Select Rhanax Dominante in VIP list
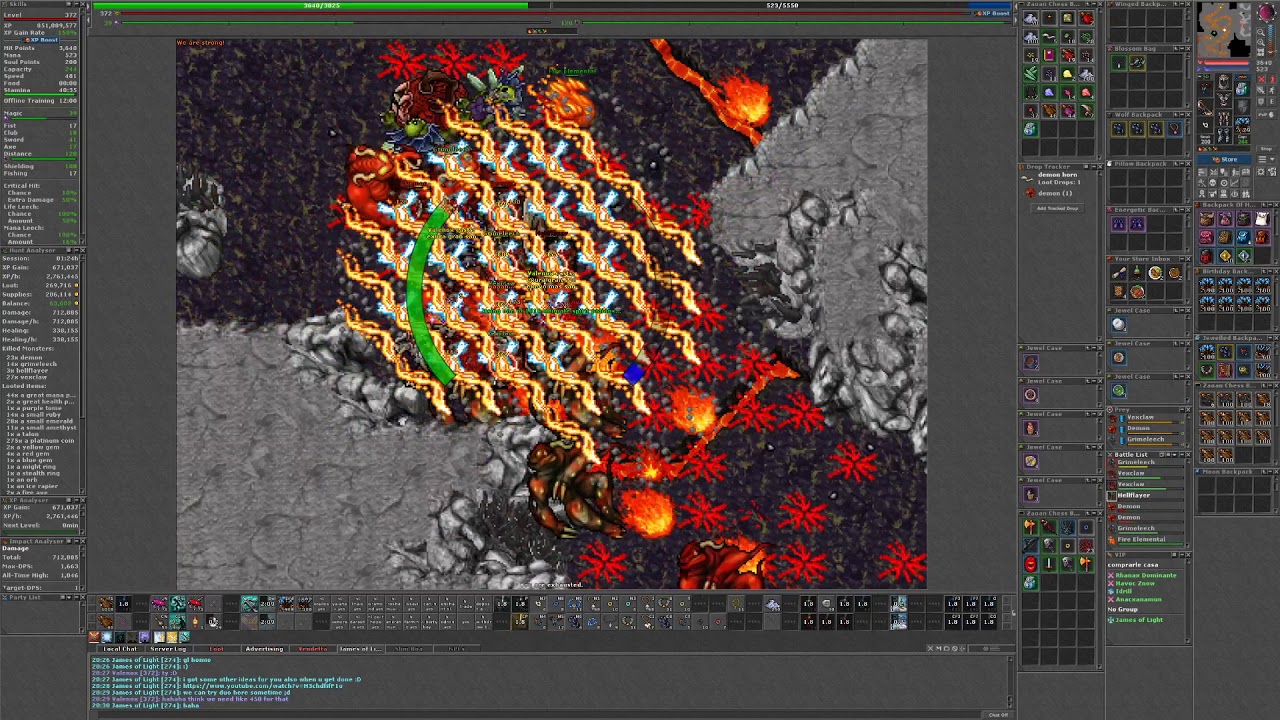Screen dimensions: 1280x720 tap(1146, 575)
